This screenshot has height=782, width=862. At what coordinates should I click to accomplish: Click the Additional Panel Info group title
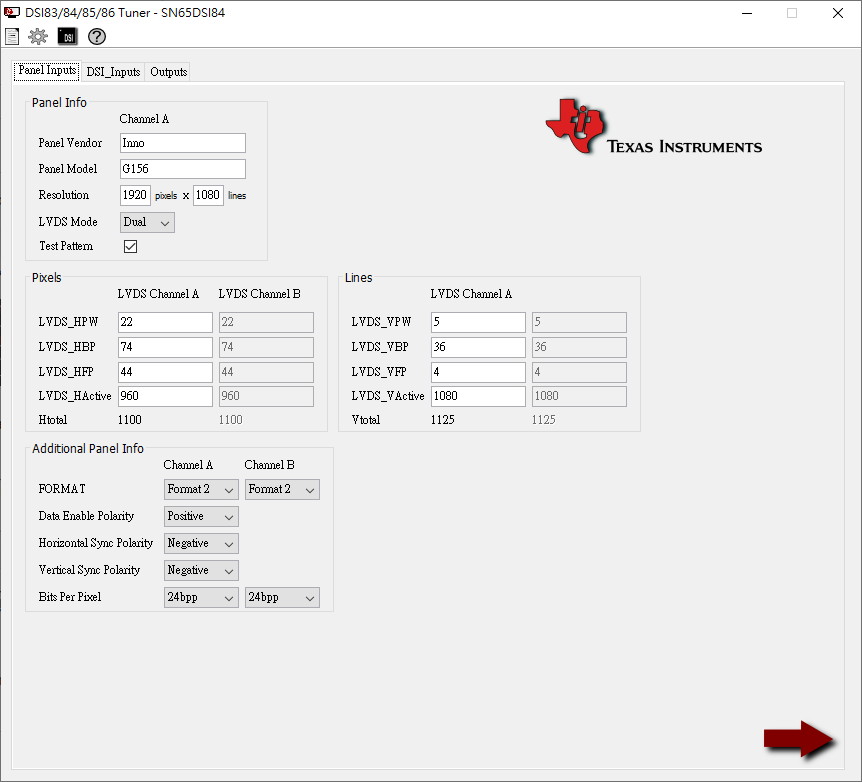tap(88, 449)
